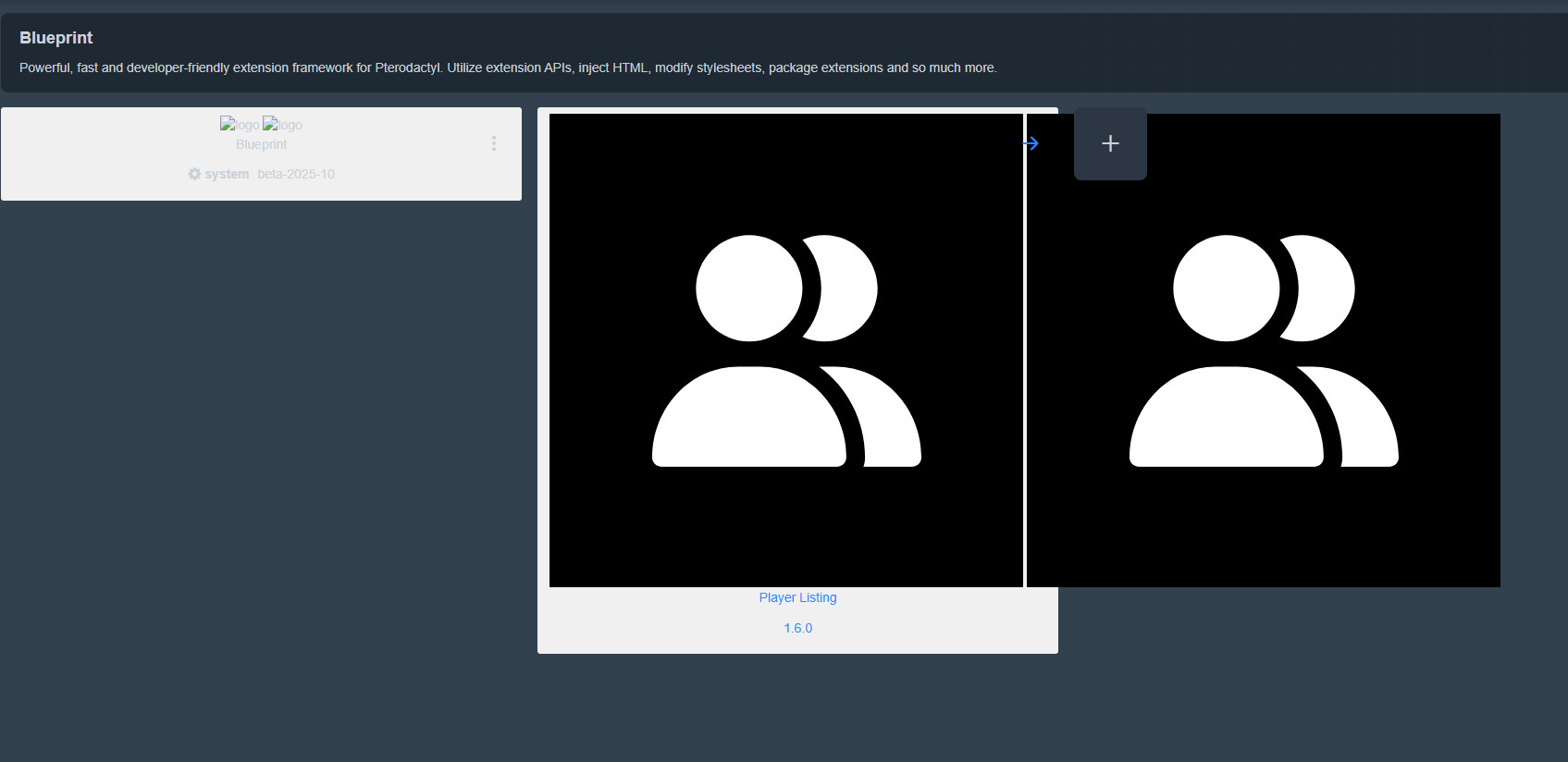The width and height of the screenshot is (1568, 762).
Task: Click the first broken logo image
Action: tap(240, 125)
